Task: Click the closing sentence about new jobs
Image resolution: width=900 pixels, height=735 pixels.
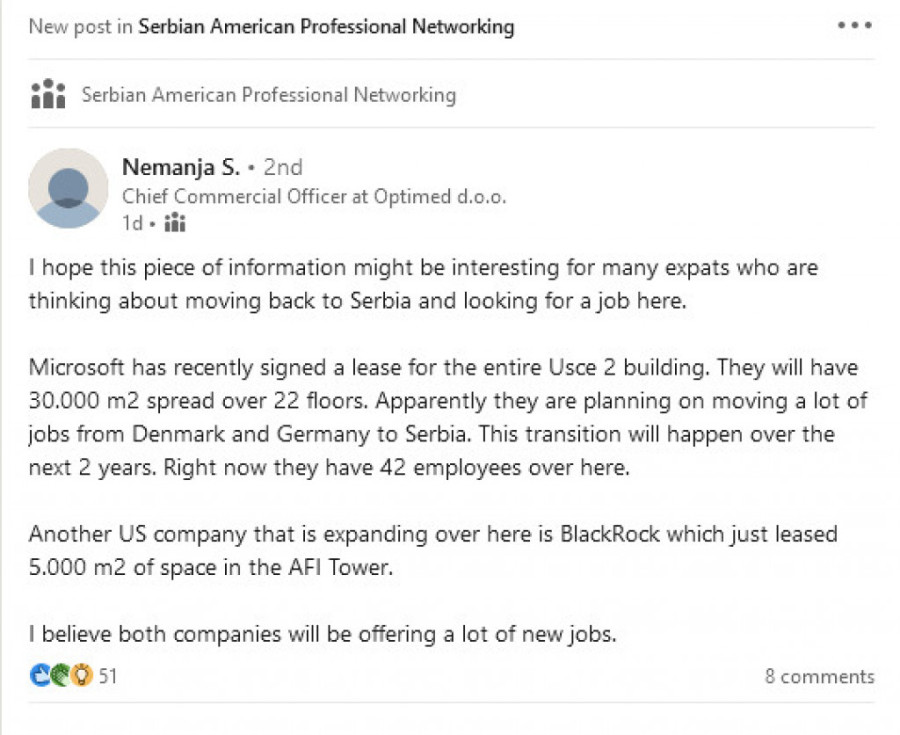Action: [x=322, y=633]
